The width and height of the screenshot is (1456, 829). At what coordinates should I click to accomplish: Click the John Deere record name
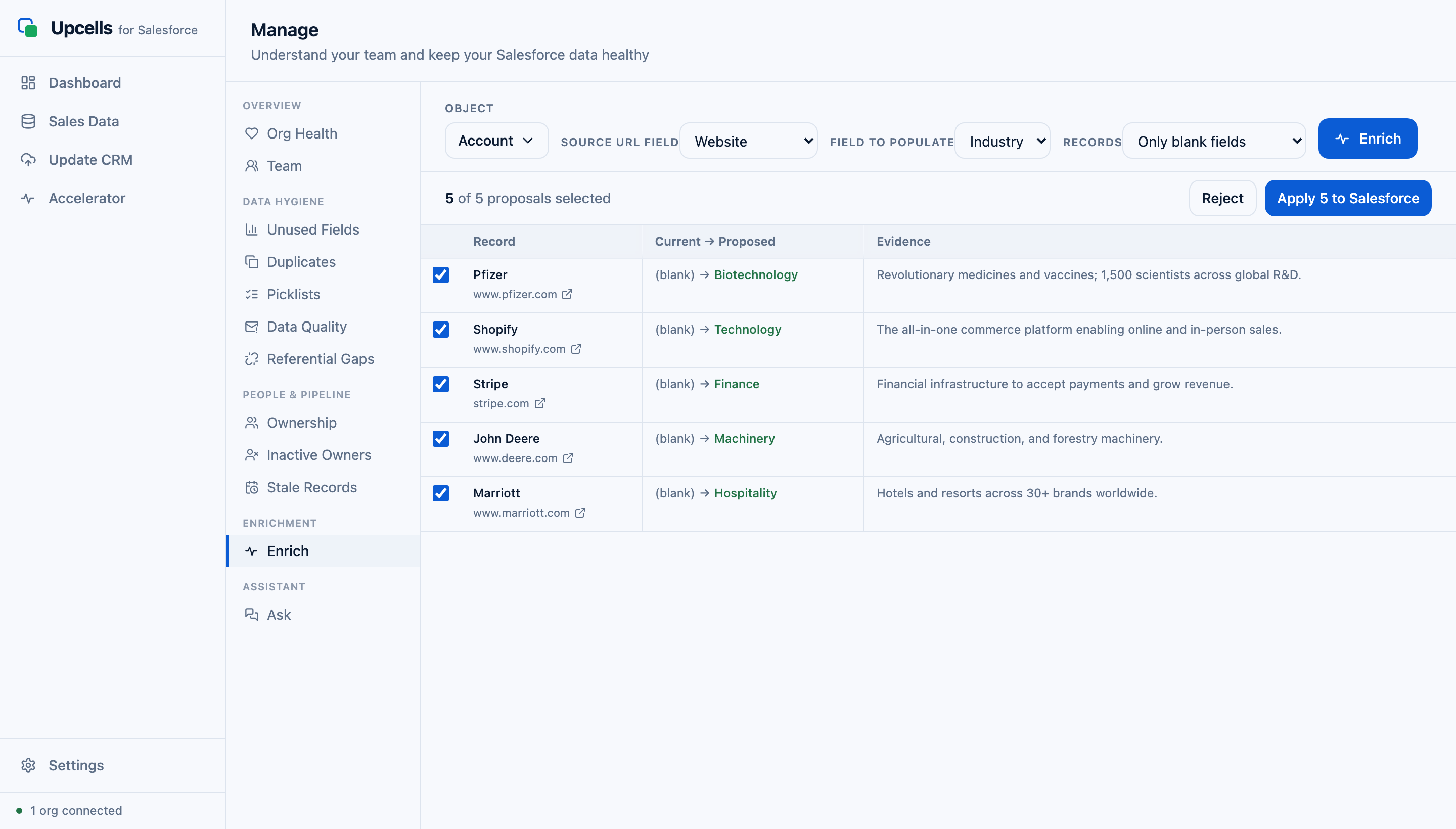[x=506, y=439]
